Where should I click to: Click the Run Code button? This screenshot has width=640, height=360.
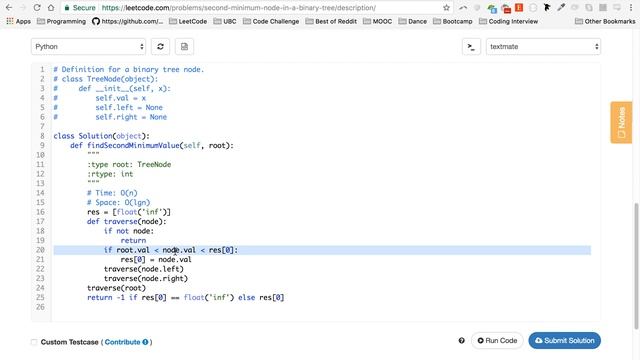(x=497, y=340)
